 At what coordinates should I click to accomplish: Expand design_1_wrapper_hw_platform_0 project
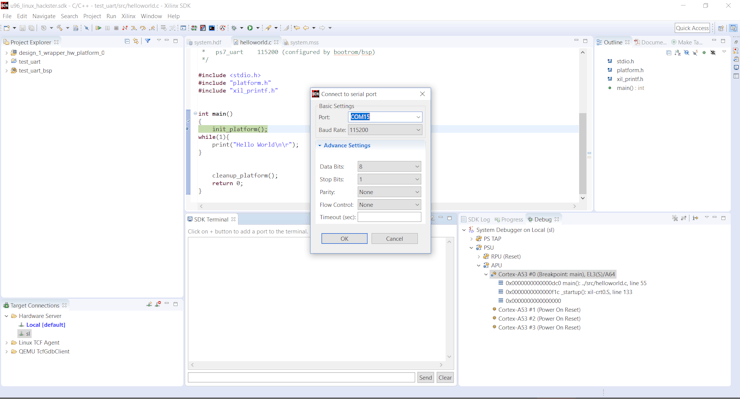6,53
